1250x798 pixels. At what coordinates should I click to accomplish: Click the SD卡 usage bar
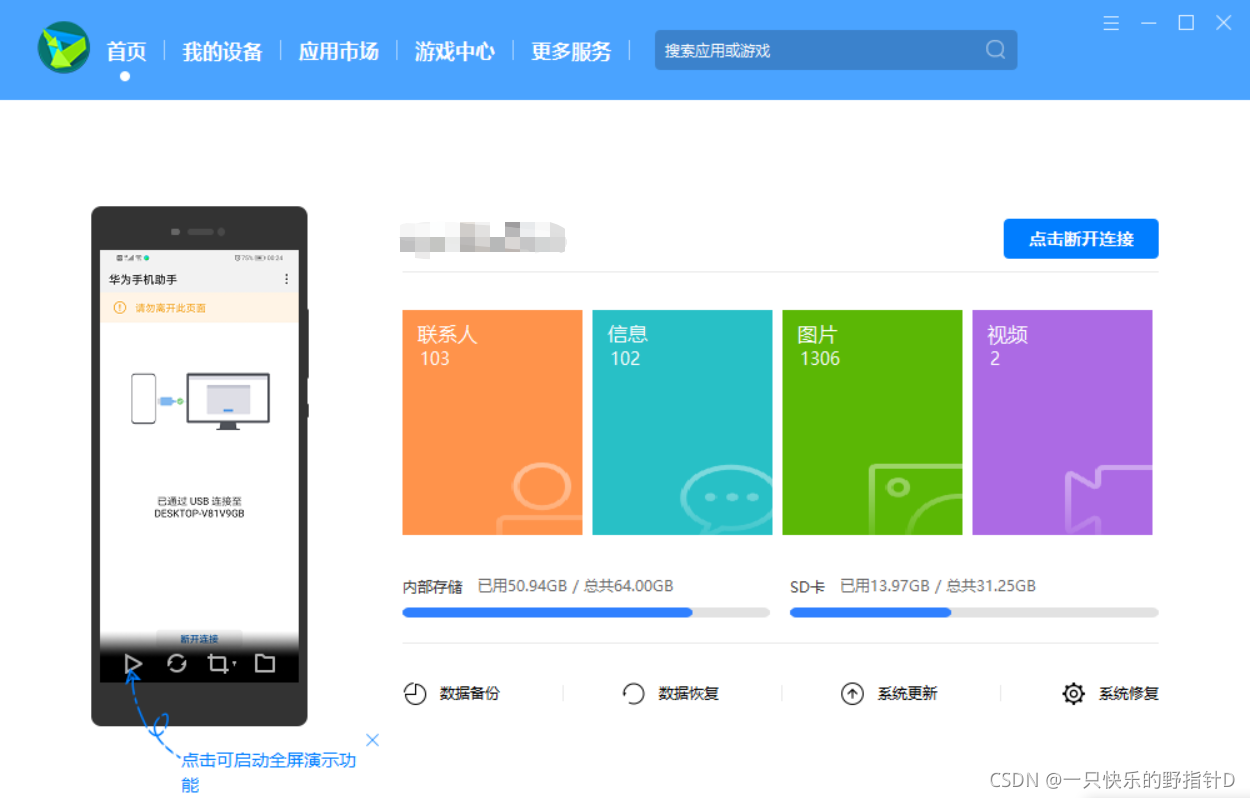974,612
